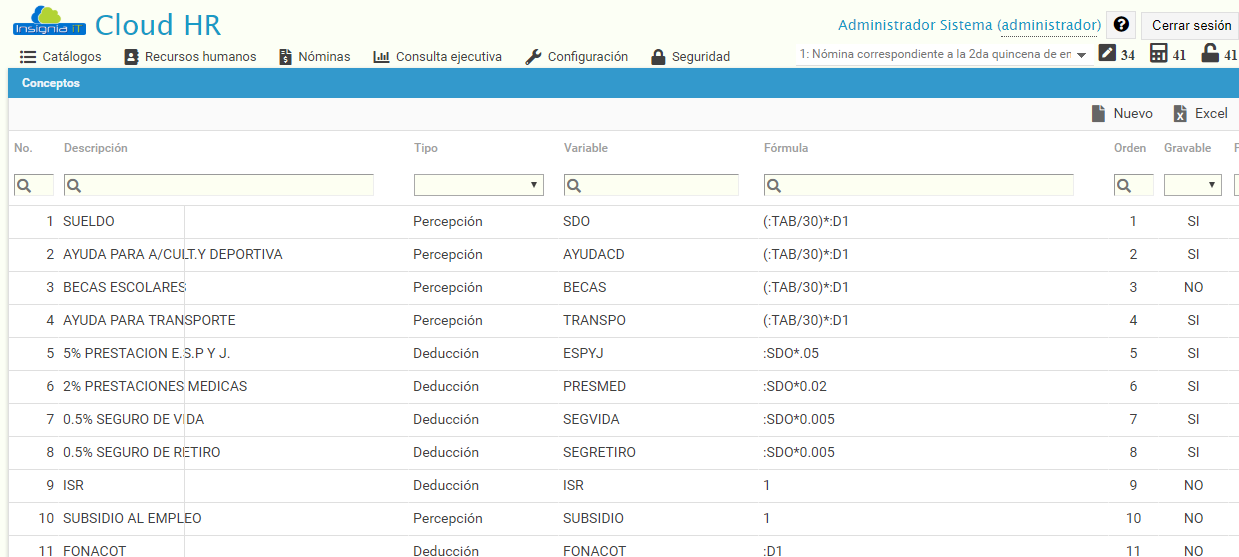Sort by Orden column header
This screenshot has height=557, width=1239.
tap(1130, 148)
